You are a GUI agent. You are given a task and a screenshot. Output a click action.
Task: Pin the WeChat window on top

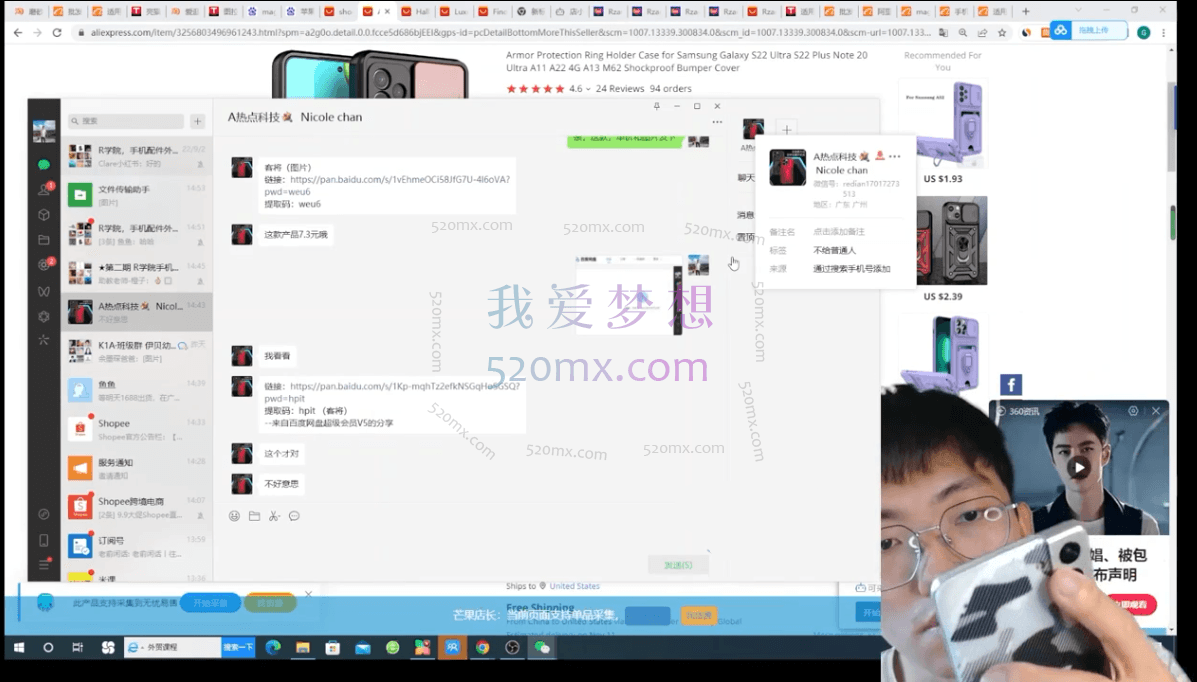[657, 106]
